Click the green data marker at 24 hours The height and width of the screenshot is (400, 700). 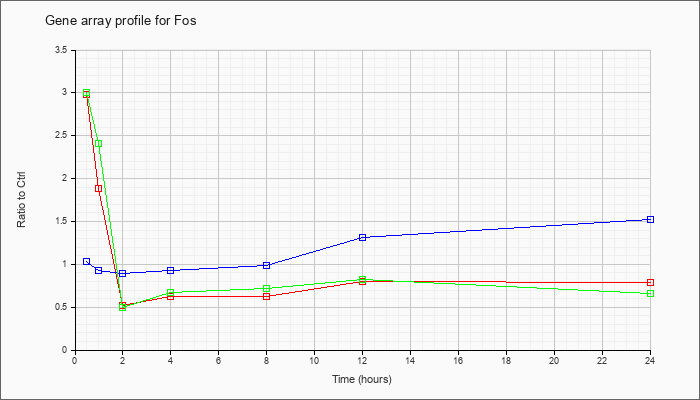tap(650, 293)
